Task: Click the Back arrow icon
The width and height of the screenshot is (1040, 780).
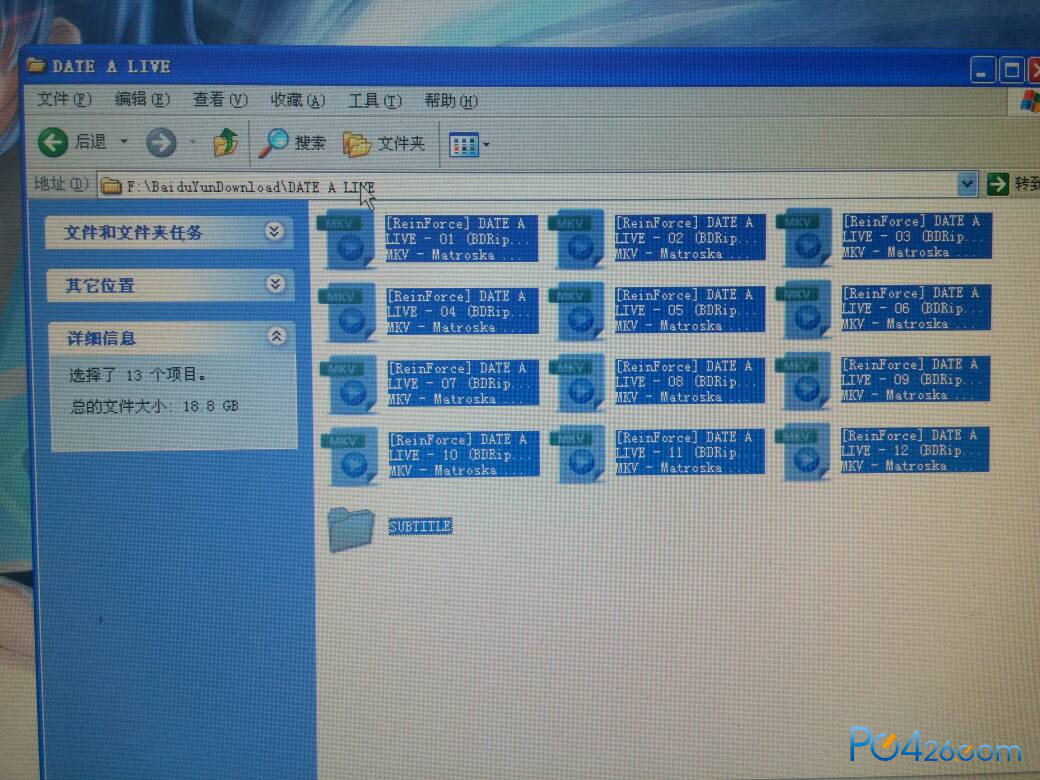Action: [x=52, y=142]
